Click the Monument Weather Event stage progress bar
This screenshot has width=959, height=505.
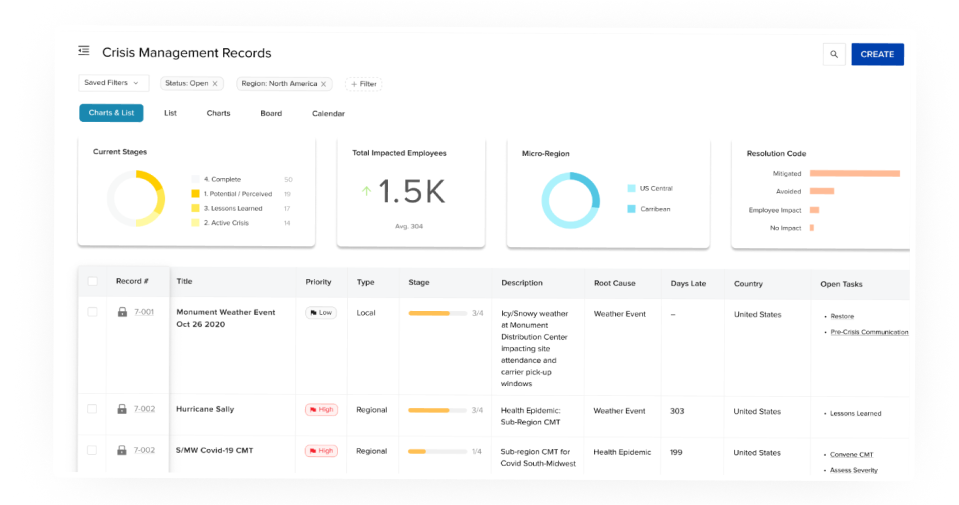tap(437, 313)
